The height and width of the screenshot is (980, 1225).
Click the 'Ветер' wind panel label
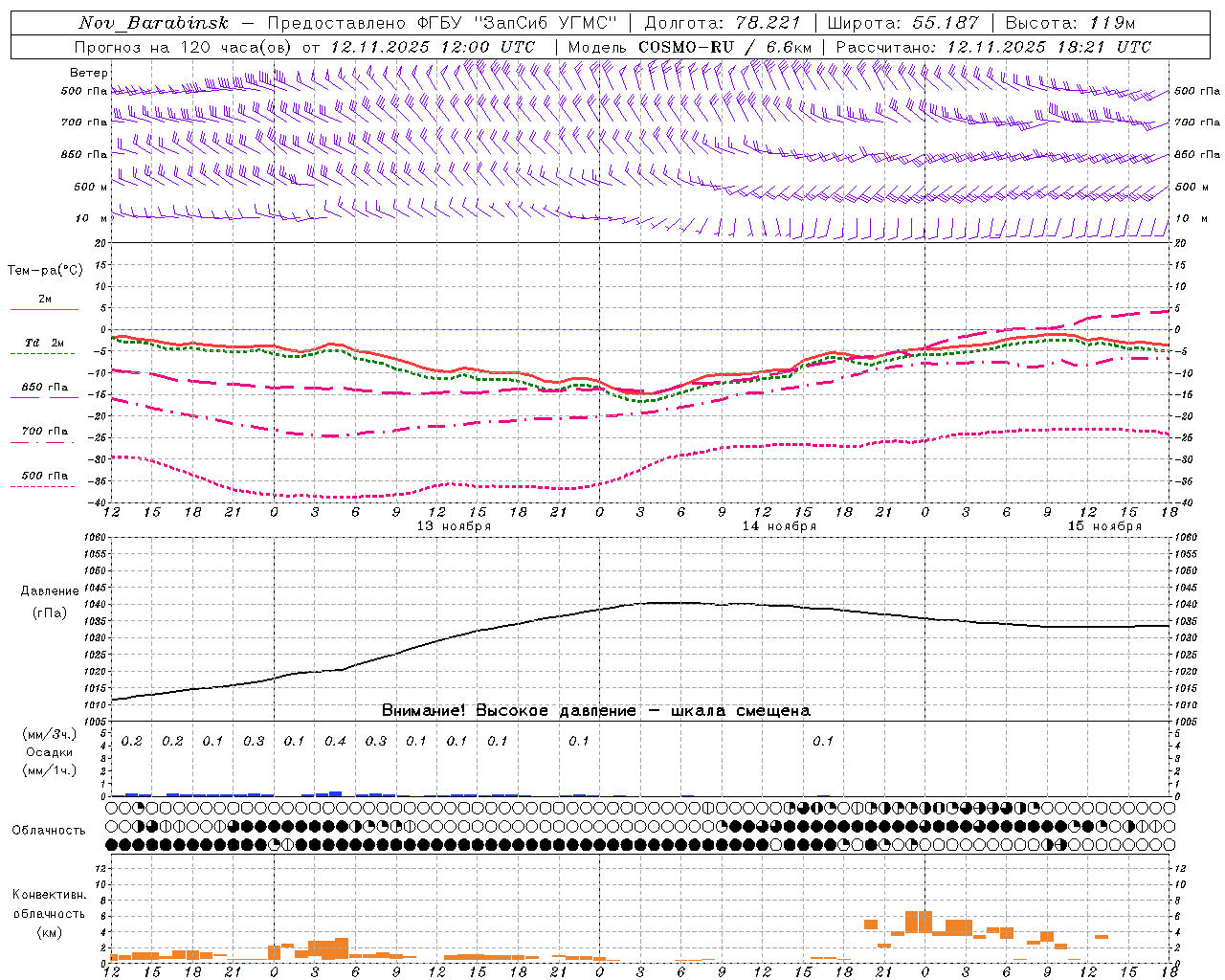coord(89,73)
